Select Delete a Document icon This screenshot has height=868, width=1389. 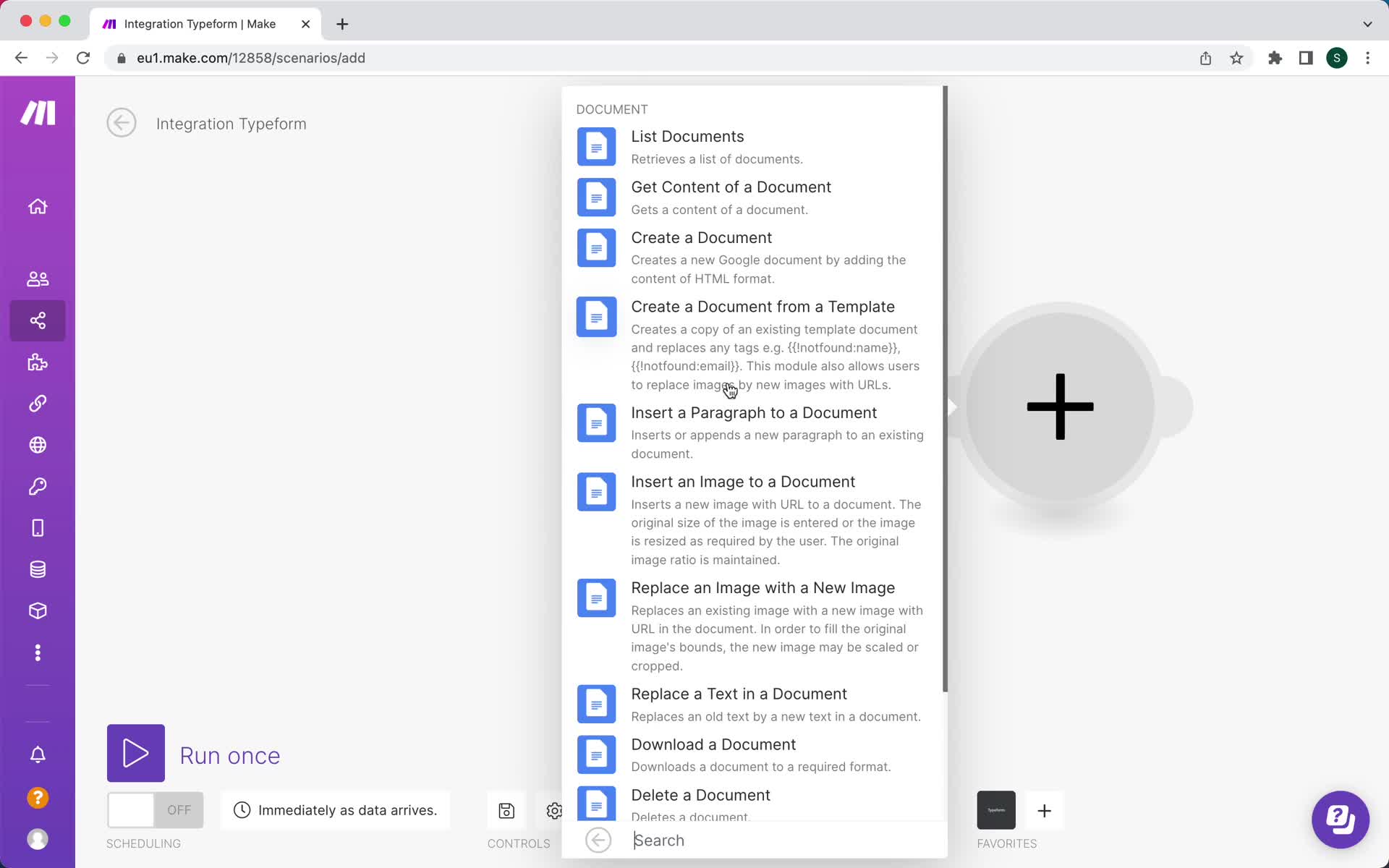click(596, 803)
